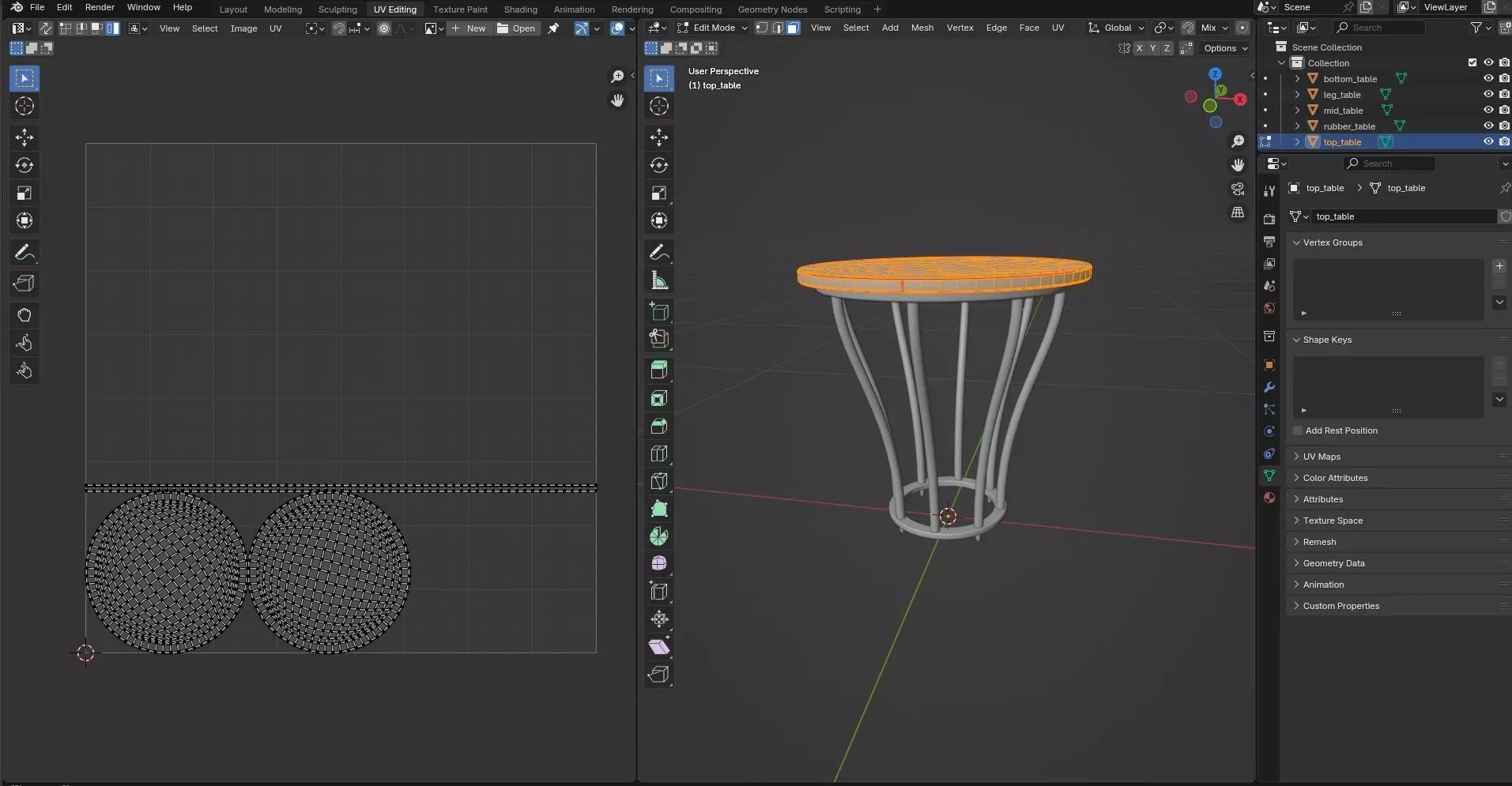Image resolution: width=1512 pixels, height=786 pixels.
Task: Select the Rotate tool in UV editor
Action: point(25,165)
